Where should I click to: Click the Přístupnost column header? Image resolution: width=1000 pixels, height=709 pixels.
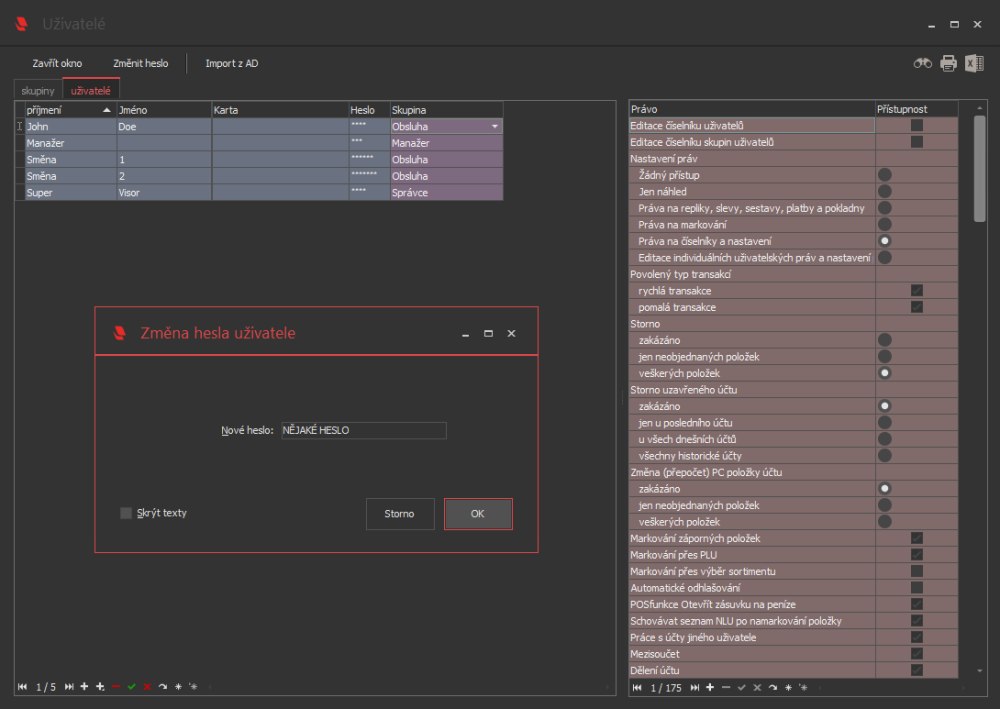[x=916, y=109]
